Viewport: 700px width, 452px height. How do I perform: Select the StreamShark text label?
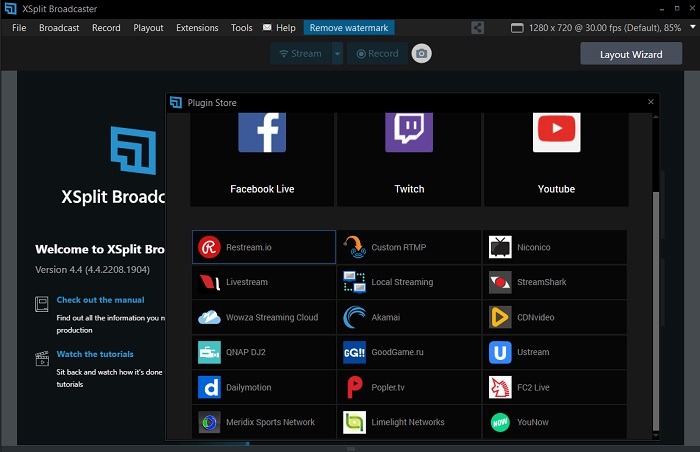click(542, 282)
